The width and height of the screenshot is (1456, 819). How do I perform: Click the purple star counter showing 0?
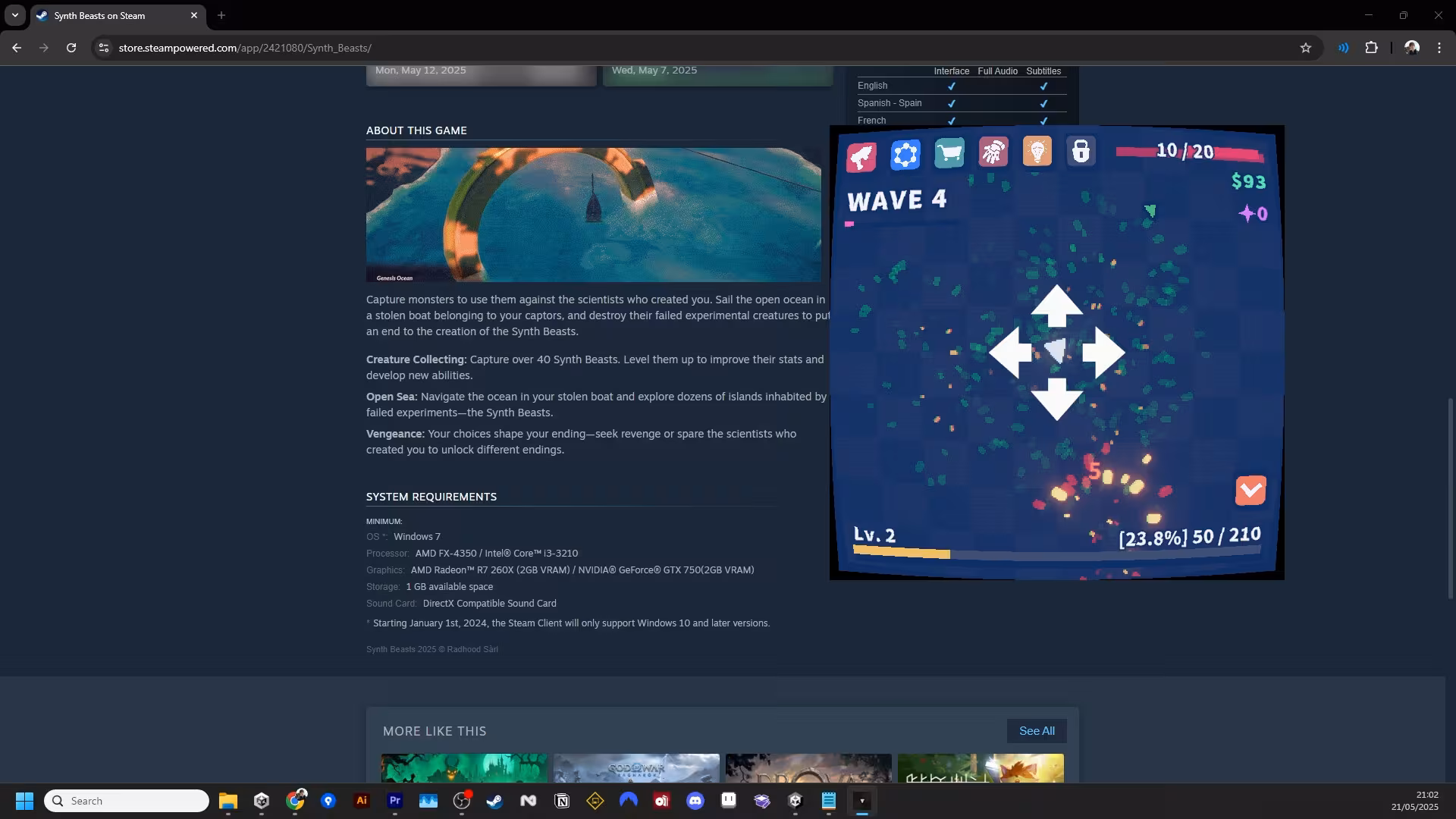[1253, 214]
